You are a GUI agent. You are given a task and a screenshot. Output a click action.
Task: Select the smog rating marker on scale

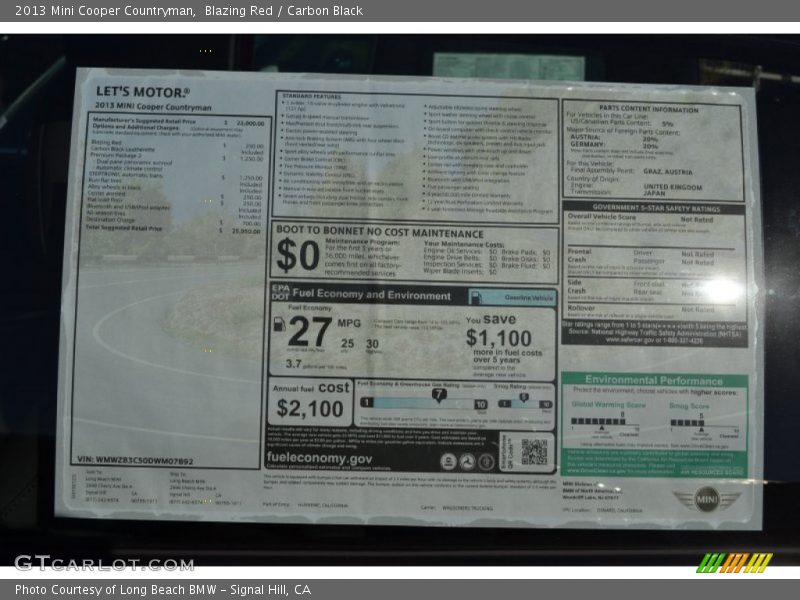coord(523,397)
